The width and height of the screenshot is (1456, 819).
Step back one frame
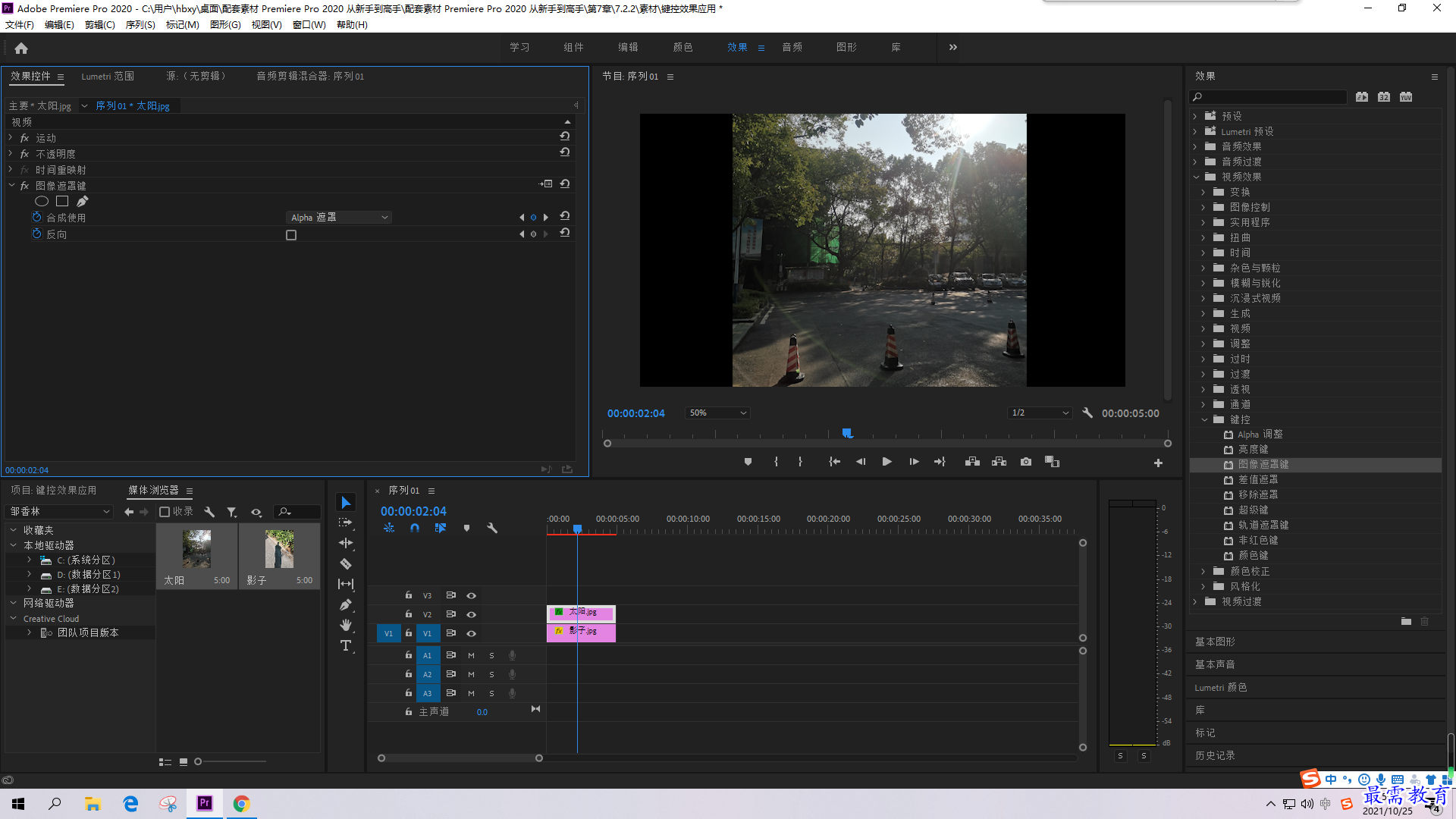860,462
